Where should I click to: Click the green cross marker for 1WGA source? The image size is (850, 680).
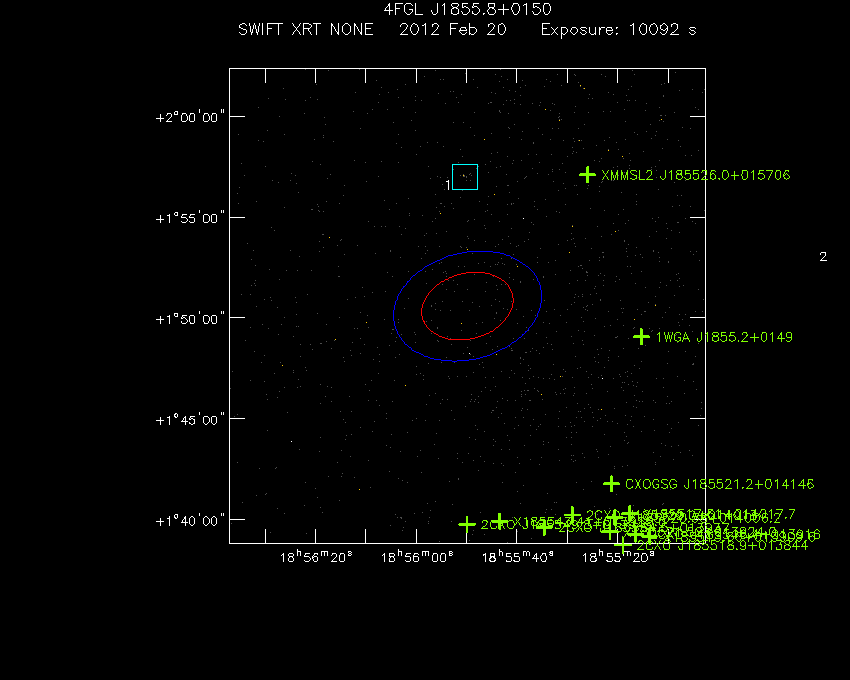pos(641,337)
